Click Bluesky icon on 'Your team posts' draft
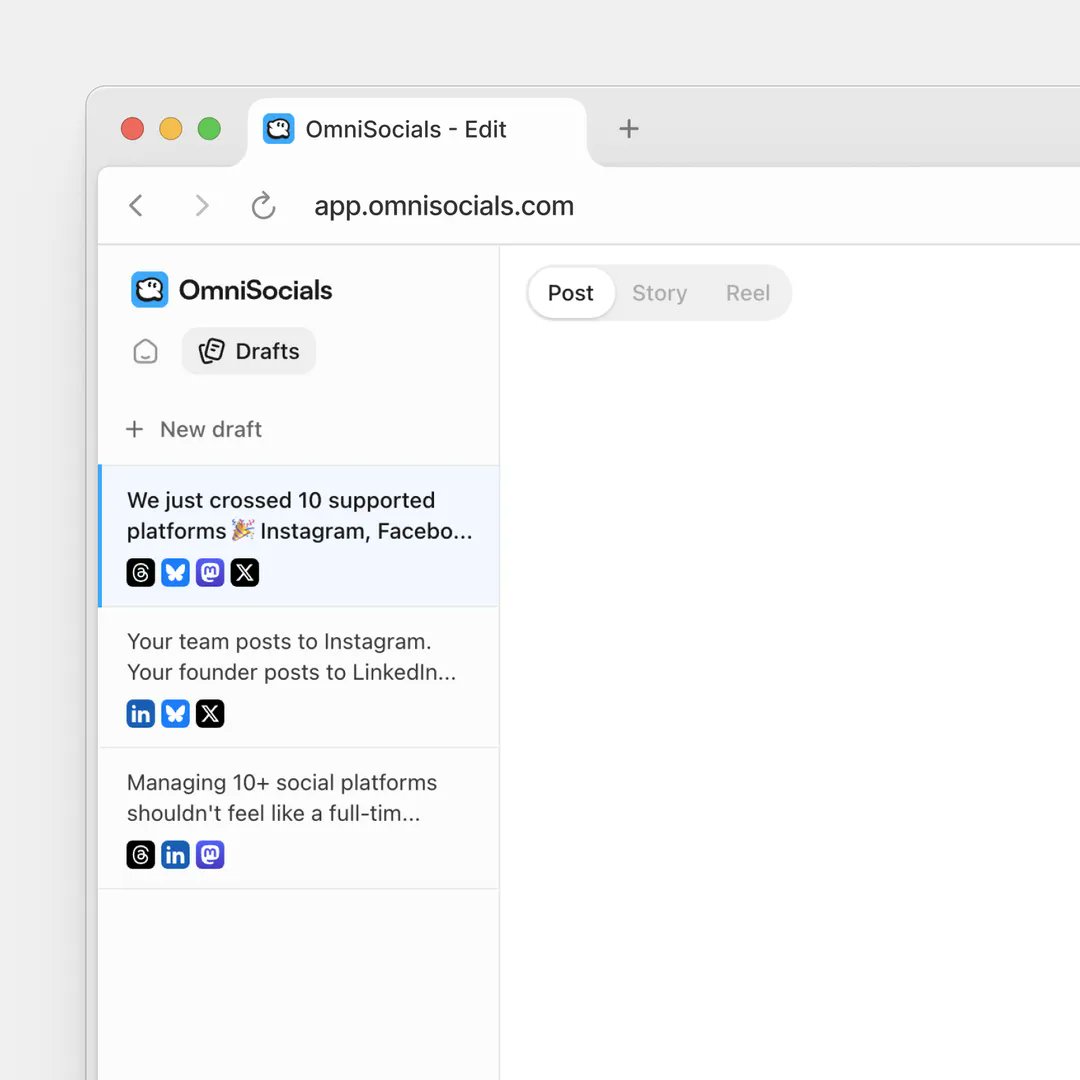This screenshot has height=1080, width=1080. point(175,714)
